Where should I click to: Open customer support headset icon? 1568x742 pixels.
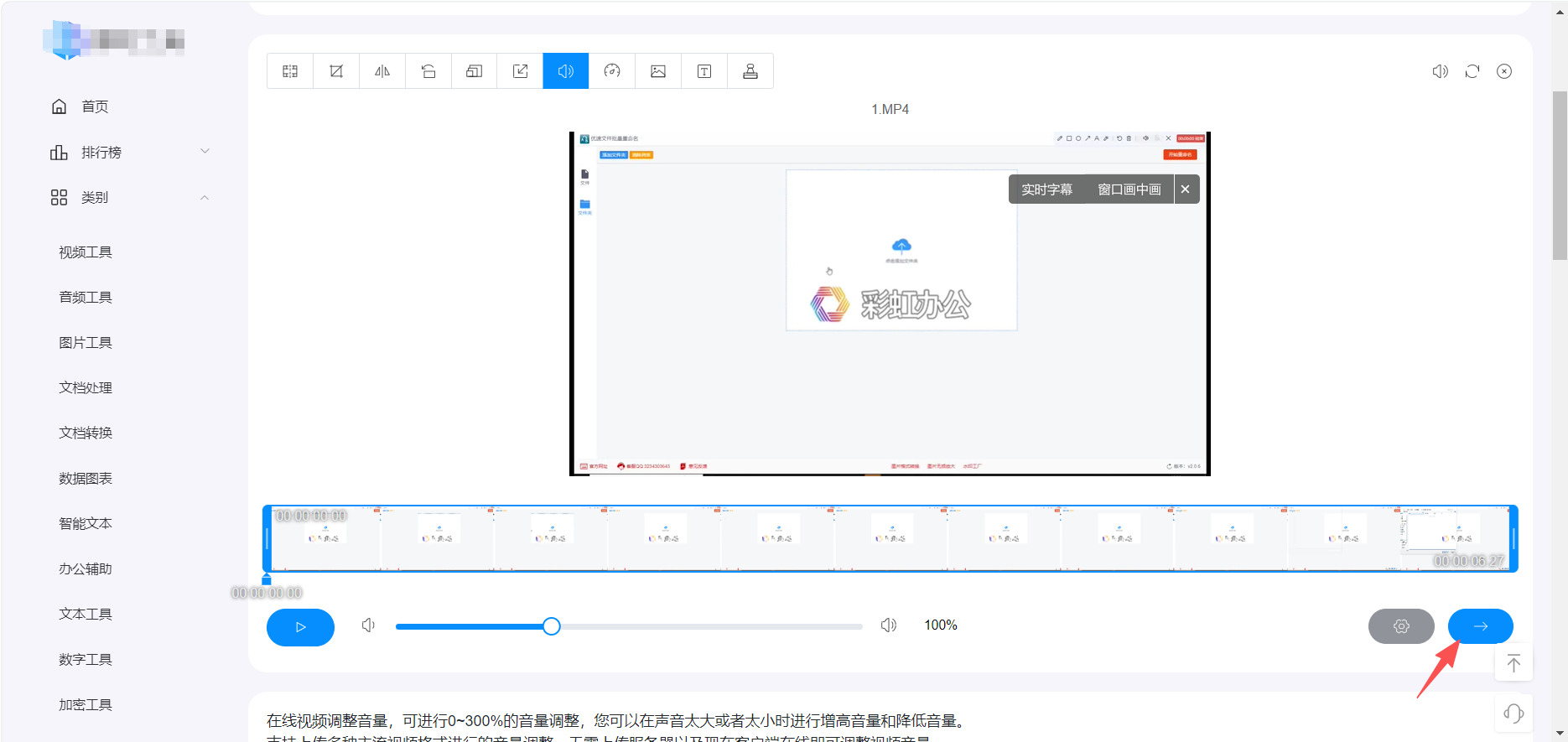click(x=1513, y=713)
